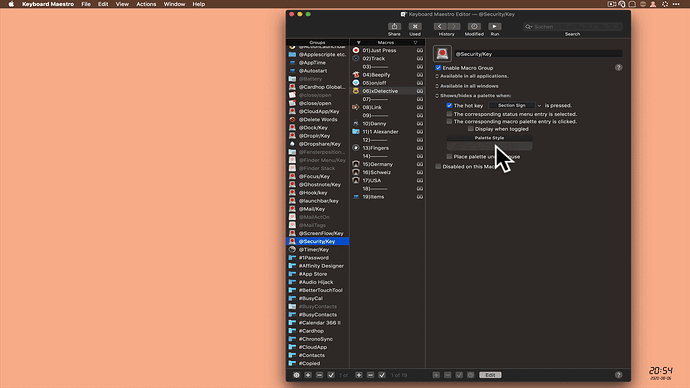The image size is (690, 388).
Task: Select the 04)Beepify macro
Action: pos(388,75)
